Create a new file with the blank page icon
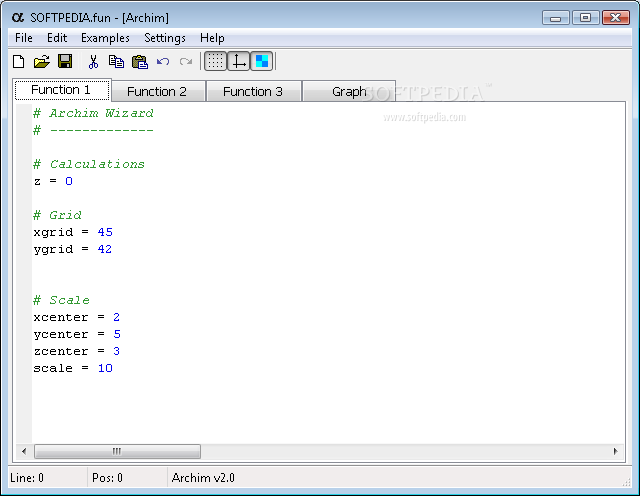 tap(18, 62)
